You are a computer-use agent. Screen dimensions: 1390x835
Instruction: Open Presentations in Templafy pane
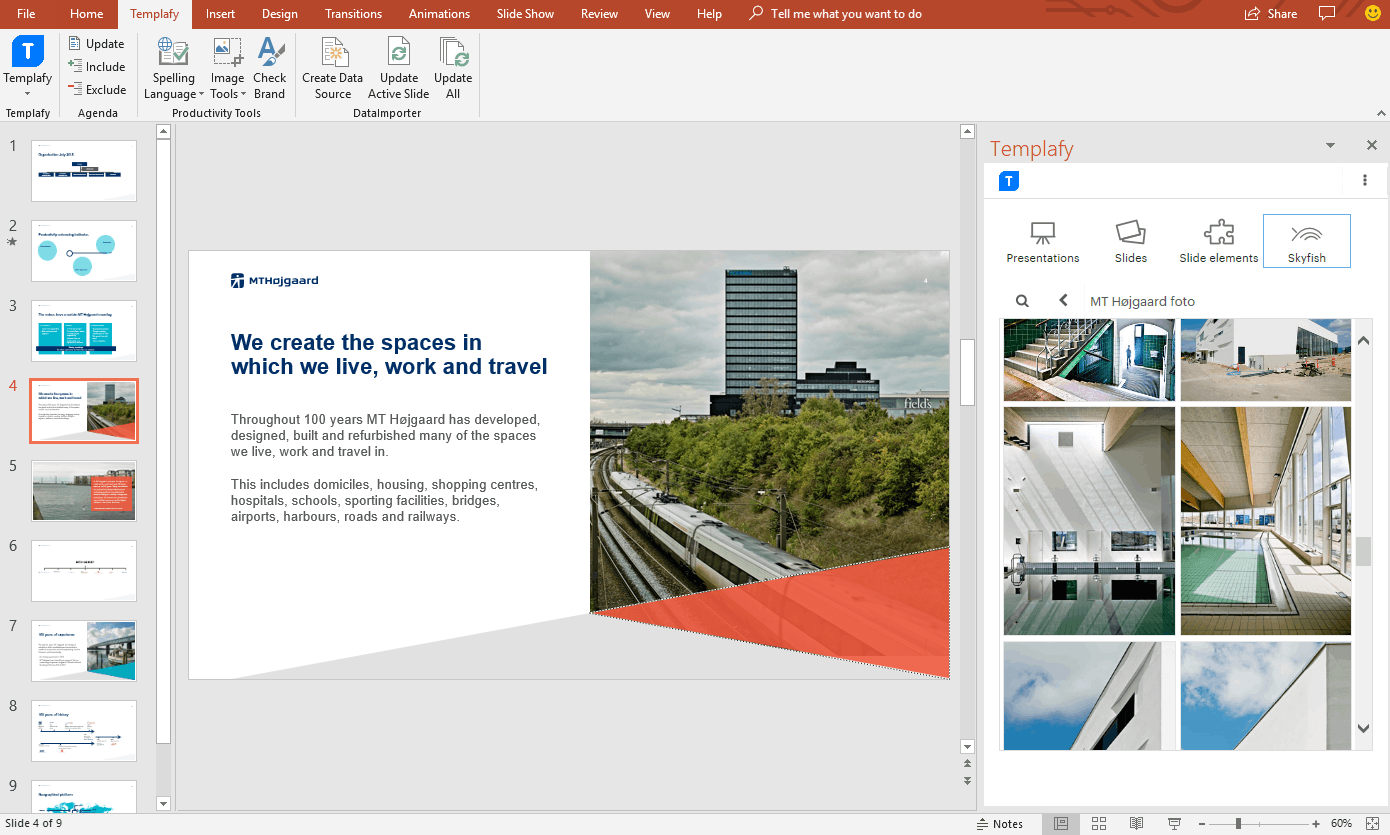click(1043, 241)
